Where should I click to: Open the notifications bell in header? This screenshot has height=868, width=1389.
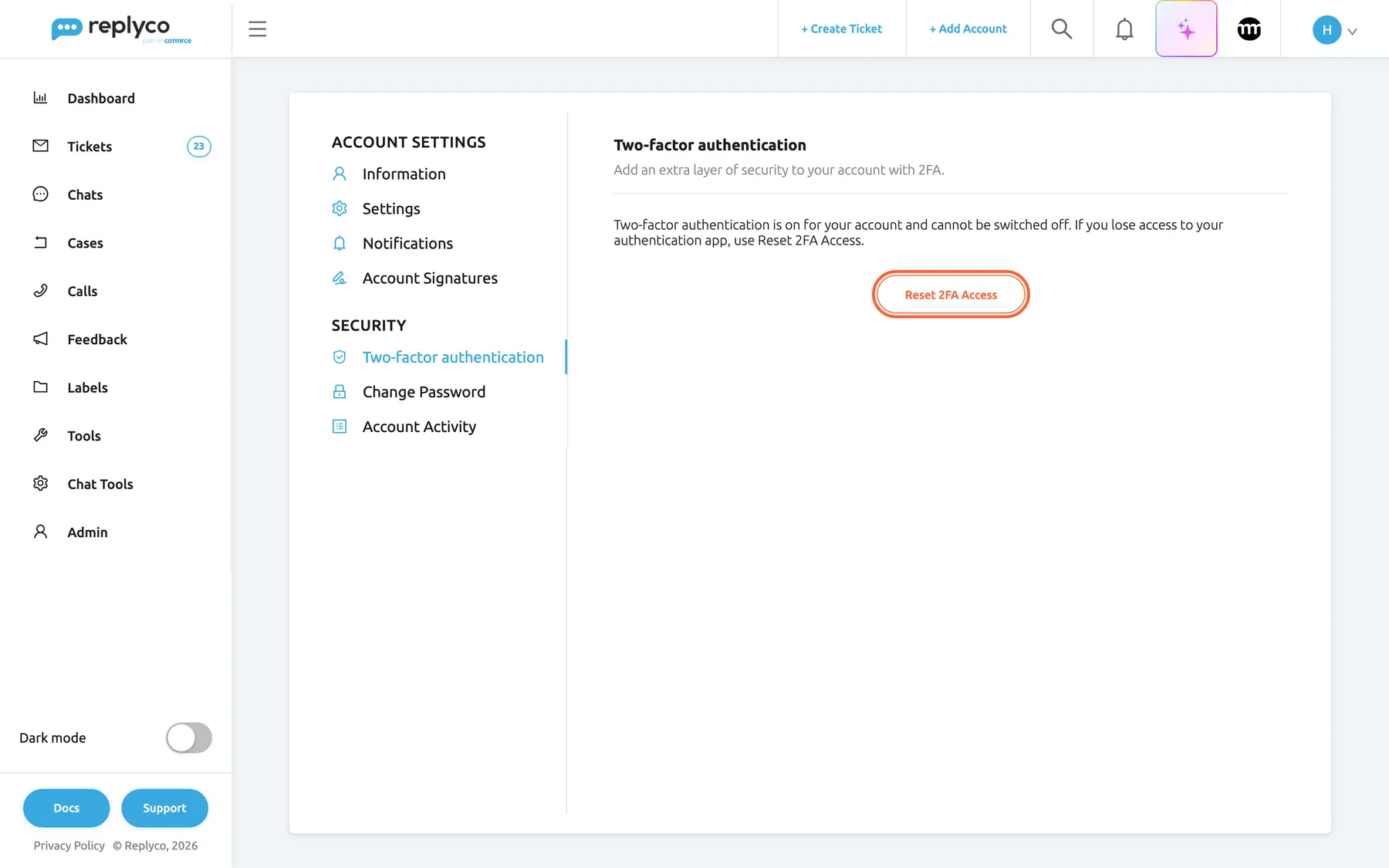(x=1124, y=29)
